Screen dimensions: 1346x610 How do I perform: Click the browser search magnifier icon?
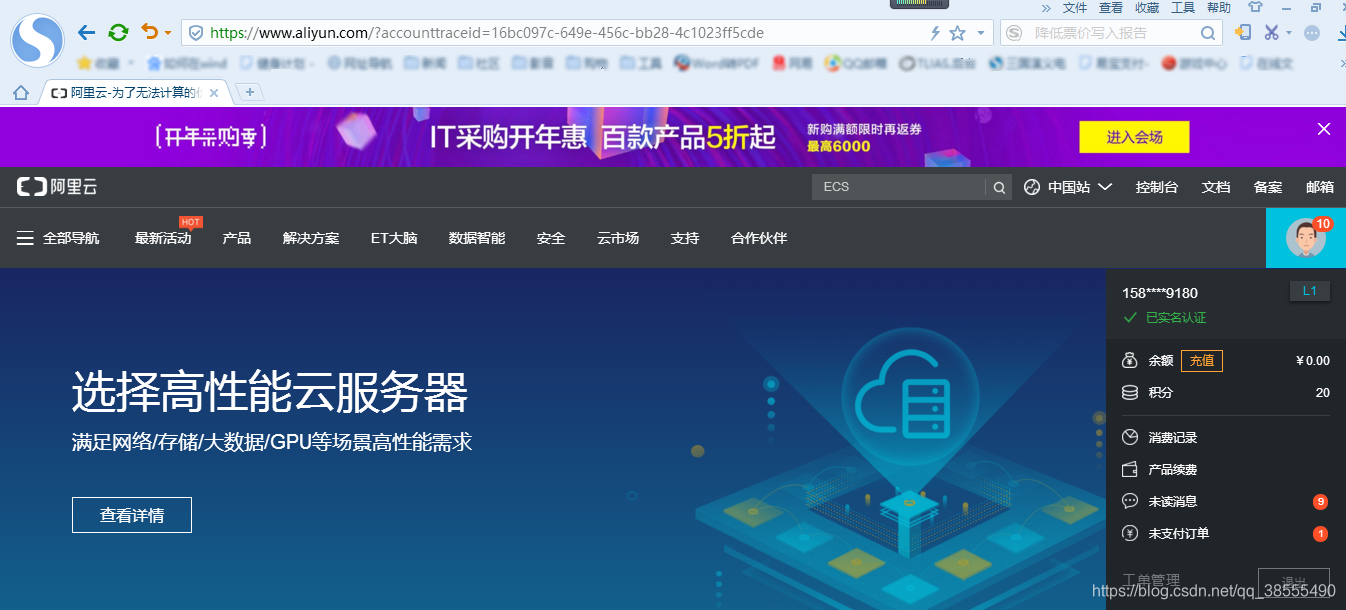point(1209,33)
